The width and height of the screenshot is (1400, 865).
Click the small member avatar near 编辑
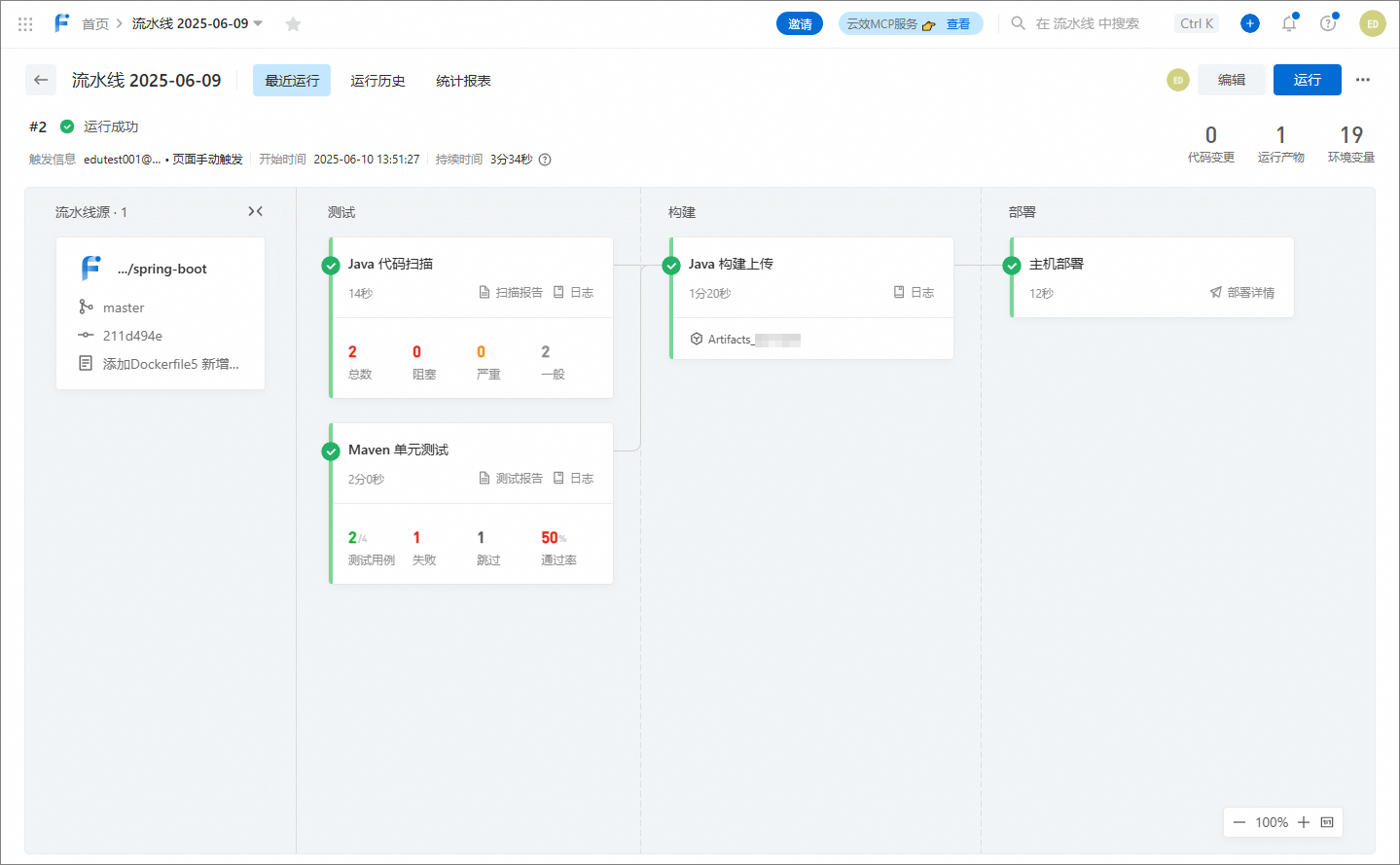coord(1178,80)
